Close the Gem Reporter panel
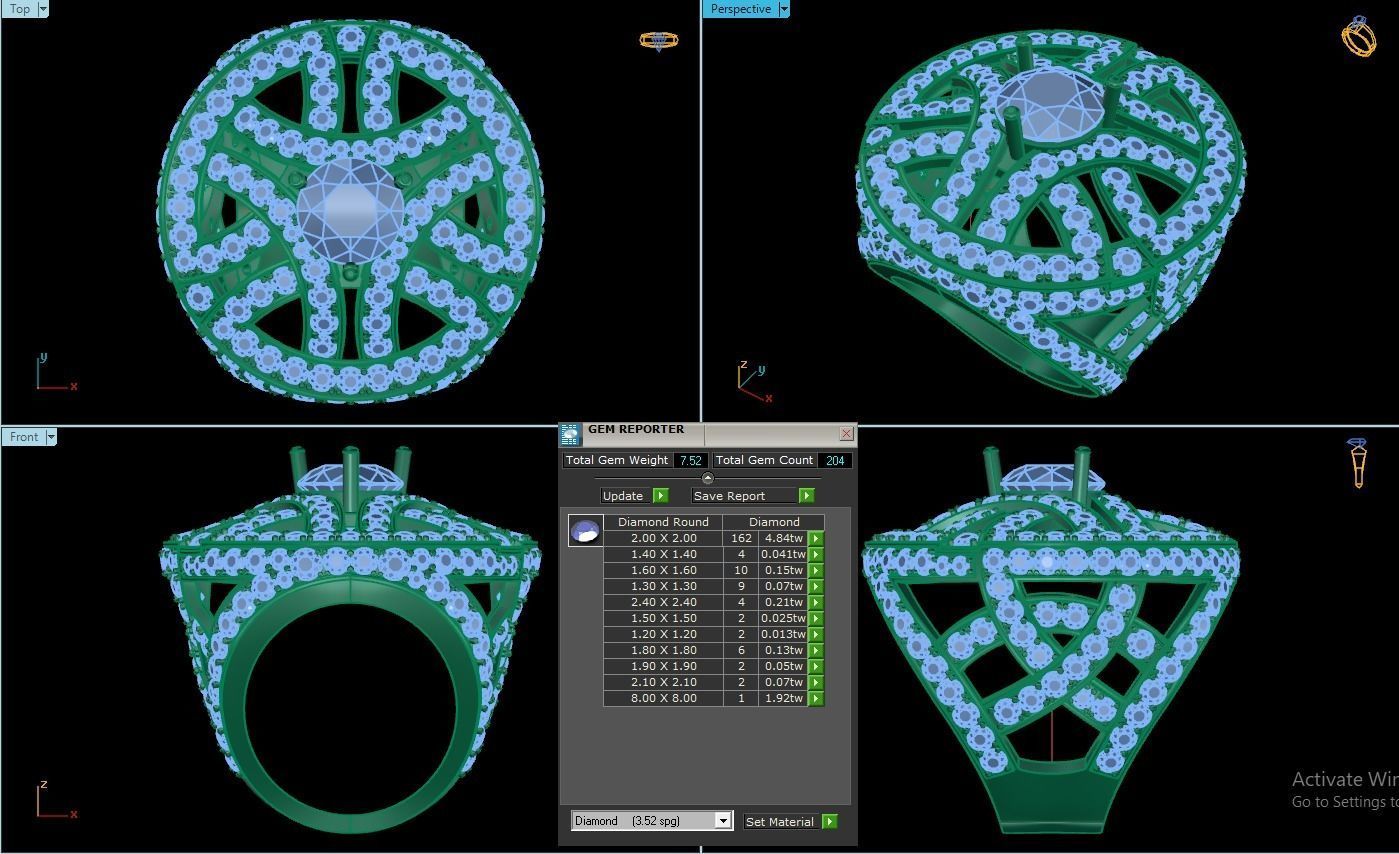The width and height of the screenshot is (1399, 854). (847, 433)
